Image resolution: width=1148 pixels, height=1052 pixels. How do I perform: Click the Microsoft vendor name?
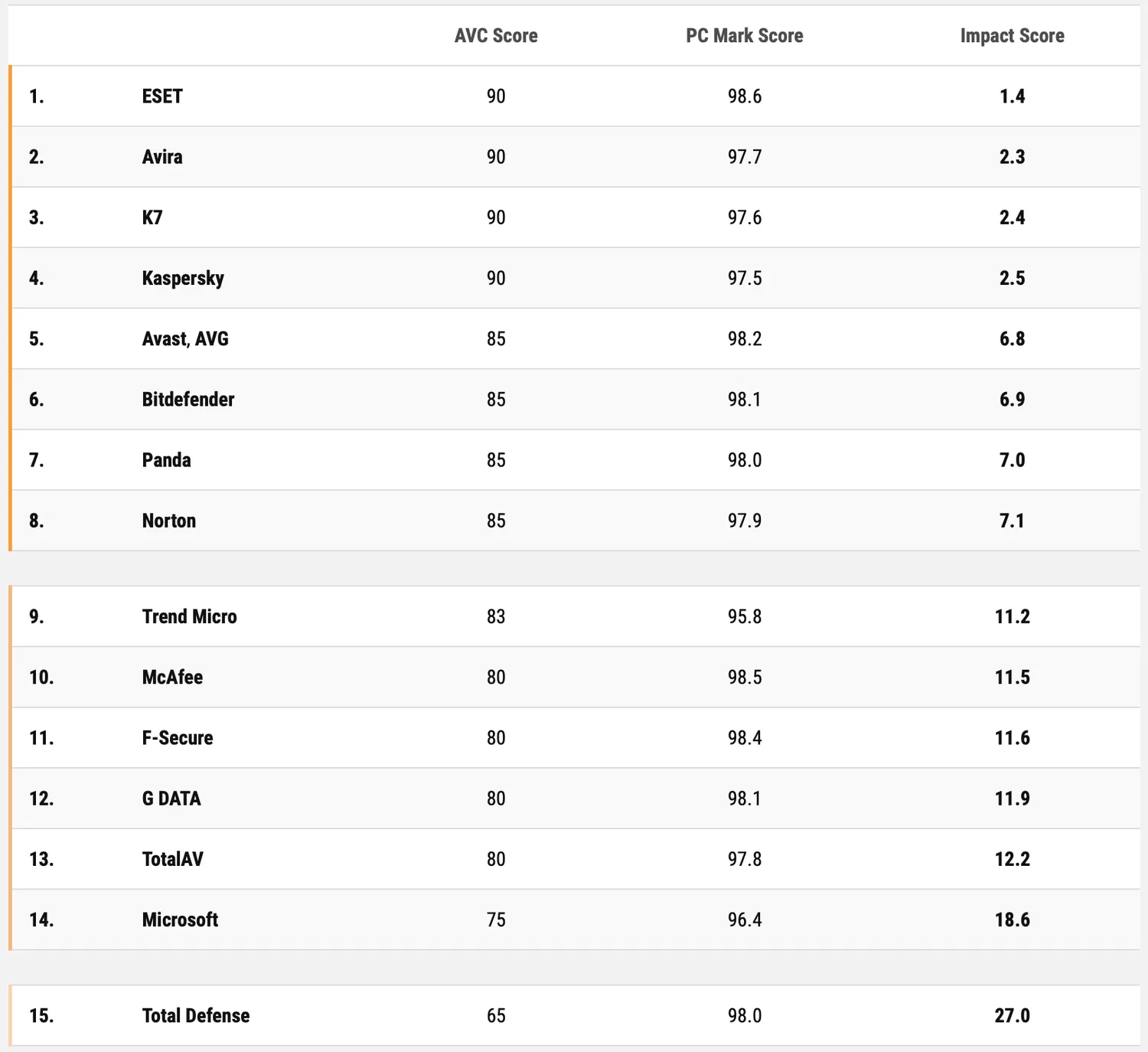(180, 920)
